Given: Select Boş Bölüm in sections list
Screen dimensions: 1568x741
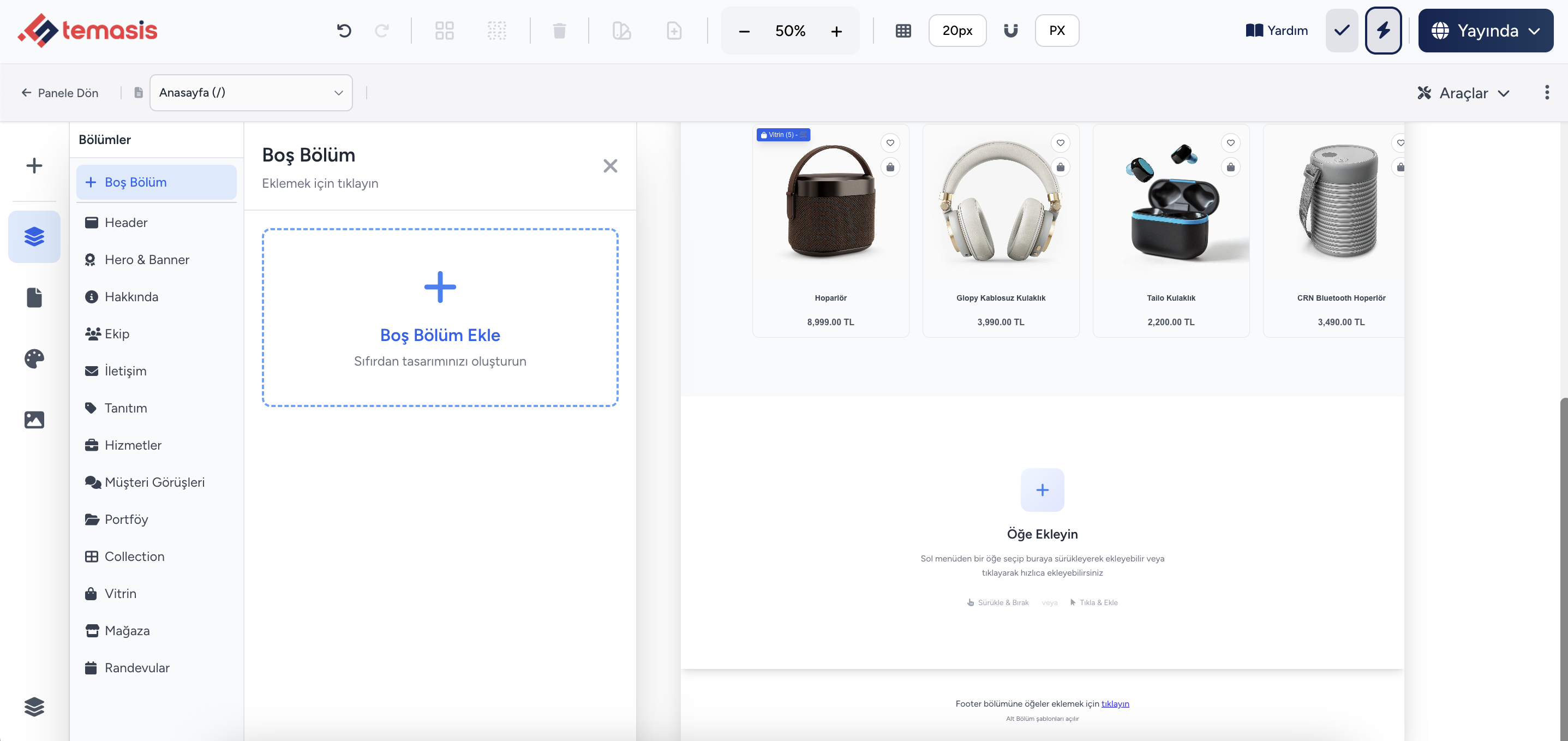Looking at the screenshot, I should coord(157,182).
